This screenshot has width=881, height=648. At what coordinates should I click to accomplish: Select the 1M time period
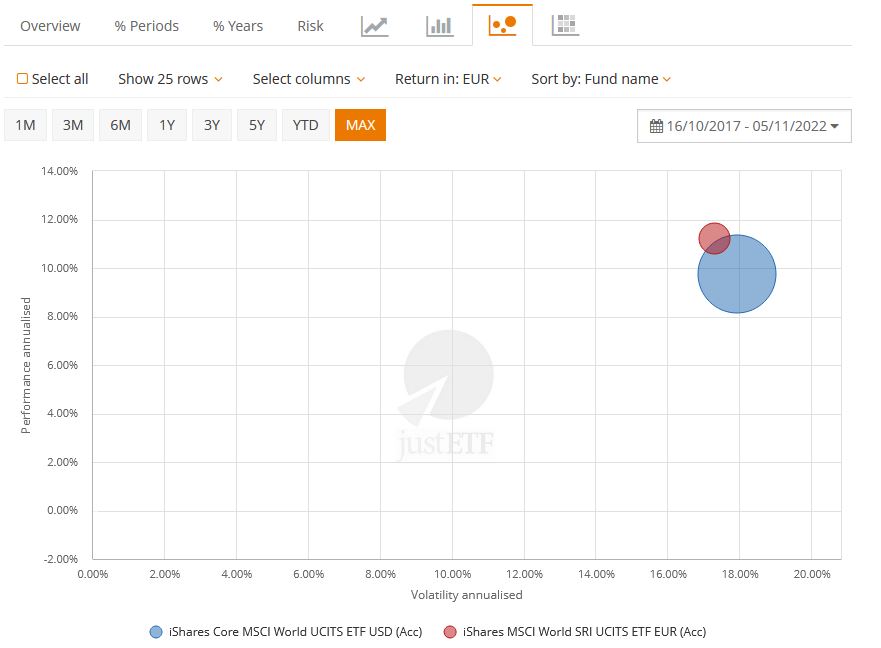[x=25, y=125]
